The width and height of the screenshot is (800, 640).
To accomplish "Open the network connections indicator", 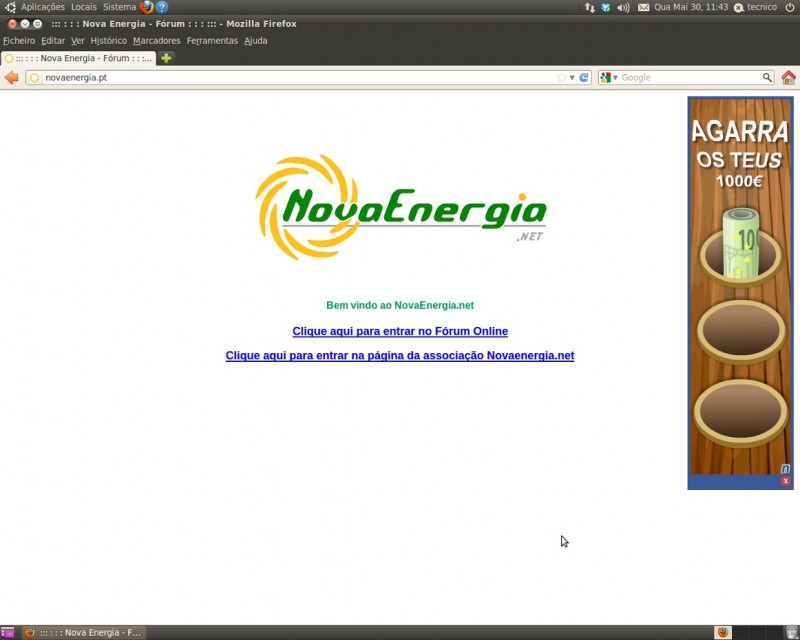I will pos(590,7).
